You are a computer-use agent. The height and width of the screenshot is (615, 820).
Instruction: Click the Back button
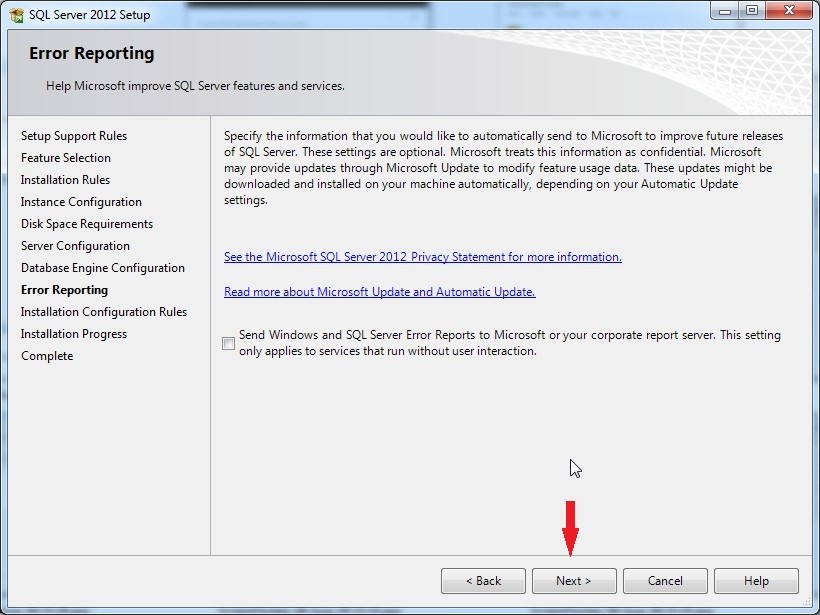coord(483,580)
